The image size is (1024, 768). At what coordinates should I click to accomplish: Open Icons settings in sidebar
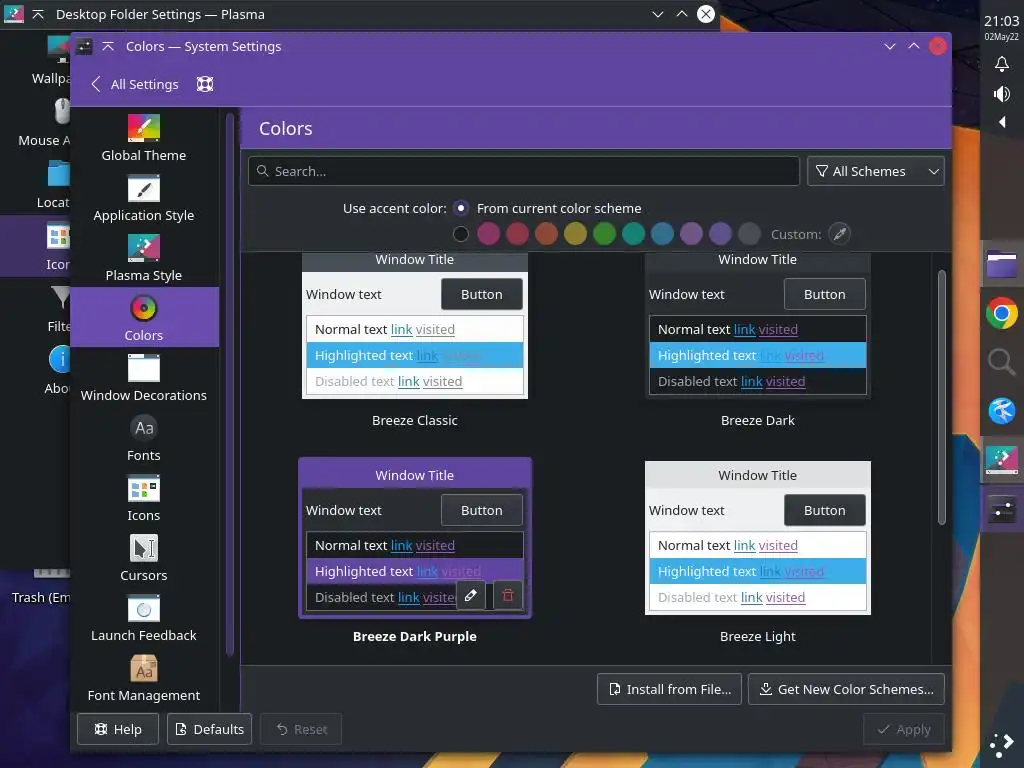point(144,498)
